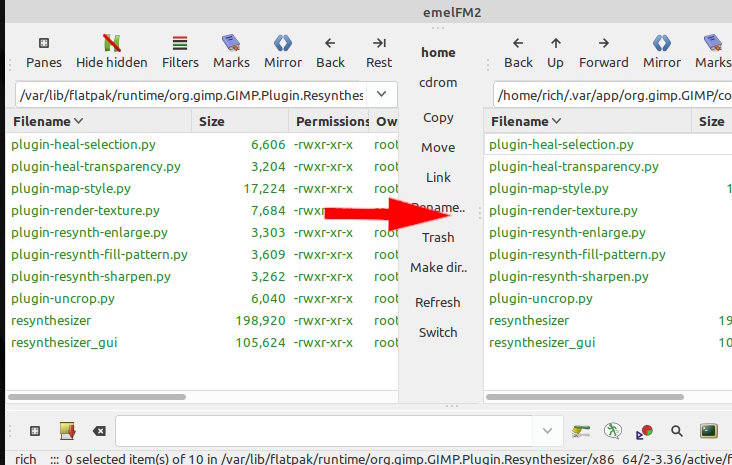The width and height of the screenshot is (732, 465).
Task: Click the small panes icon in bottom bar
Action: coord(35,431)
